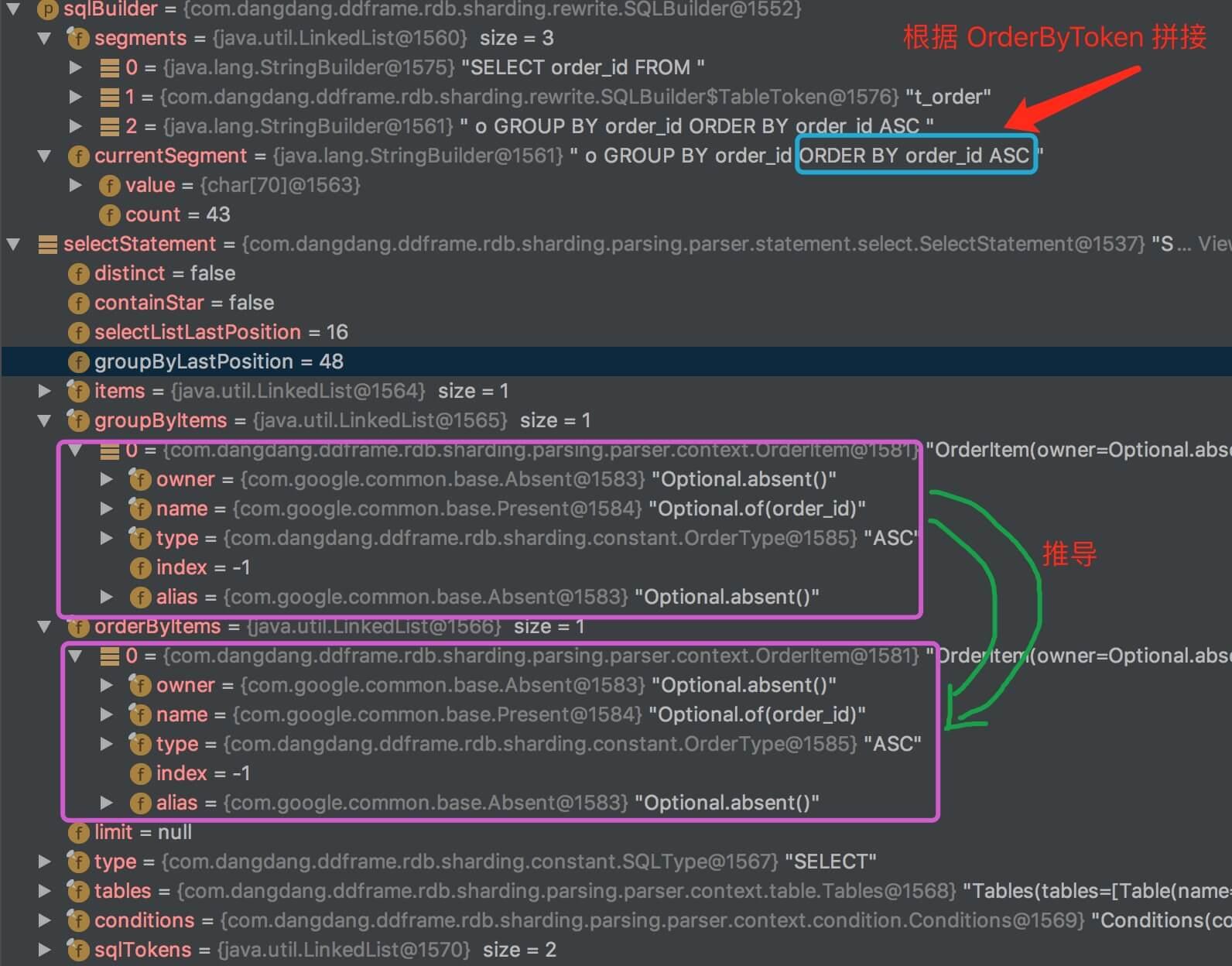Click the groupByLastPosition field icon
The height and width of the screenshot is (966, 1232).
click(78, 361)
